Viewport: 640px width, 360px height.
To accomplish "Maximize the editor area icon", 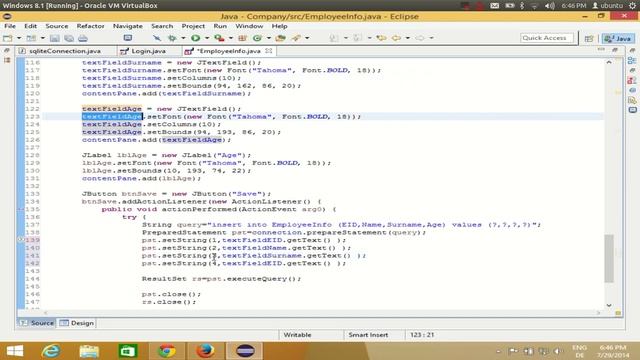I will point(615,50).
